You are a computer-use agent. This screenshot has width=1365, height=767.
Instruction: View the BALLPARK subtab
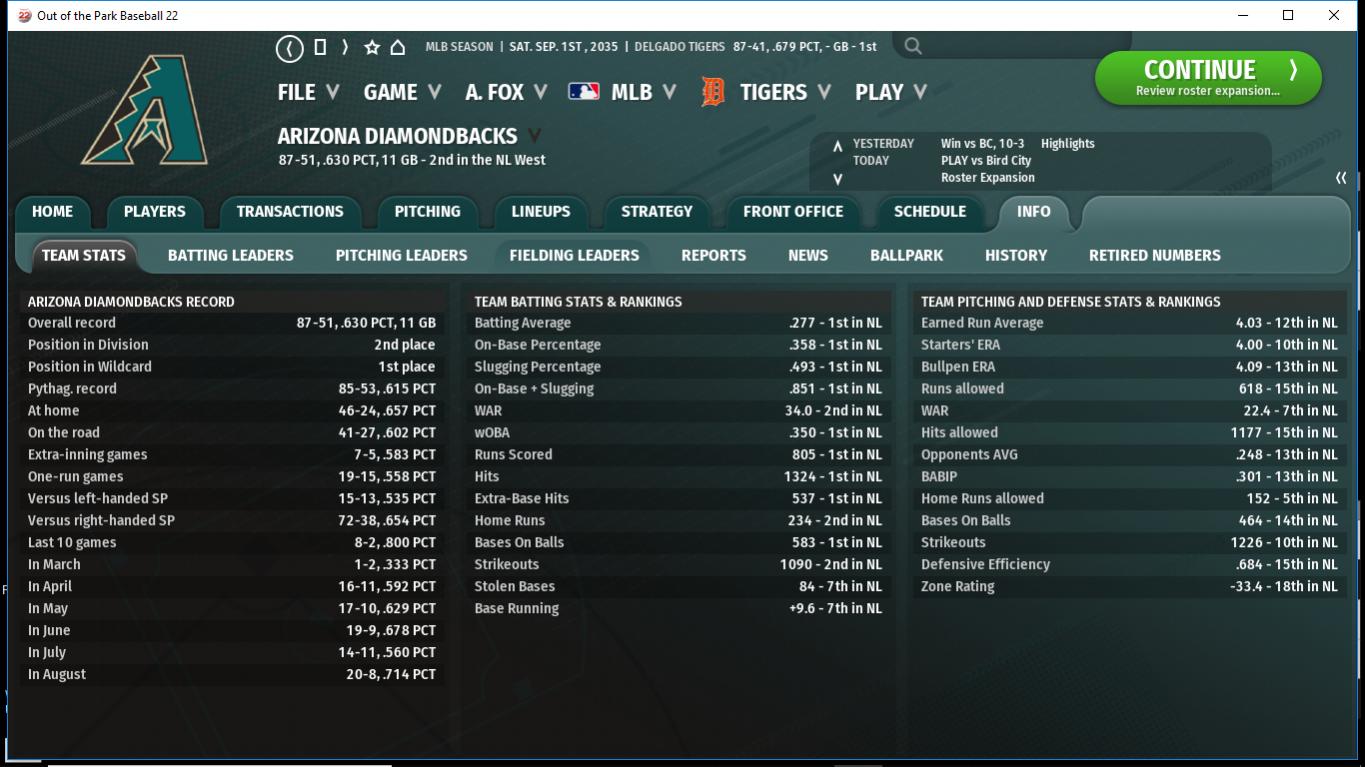point(906,255)
